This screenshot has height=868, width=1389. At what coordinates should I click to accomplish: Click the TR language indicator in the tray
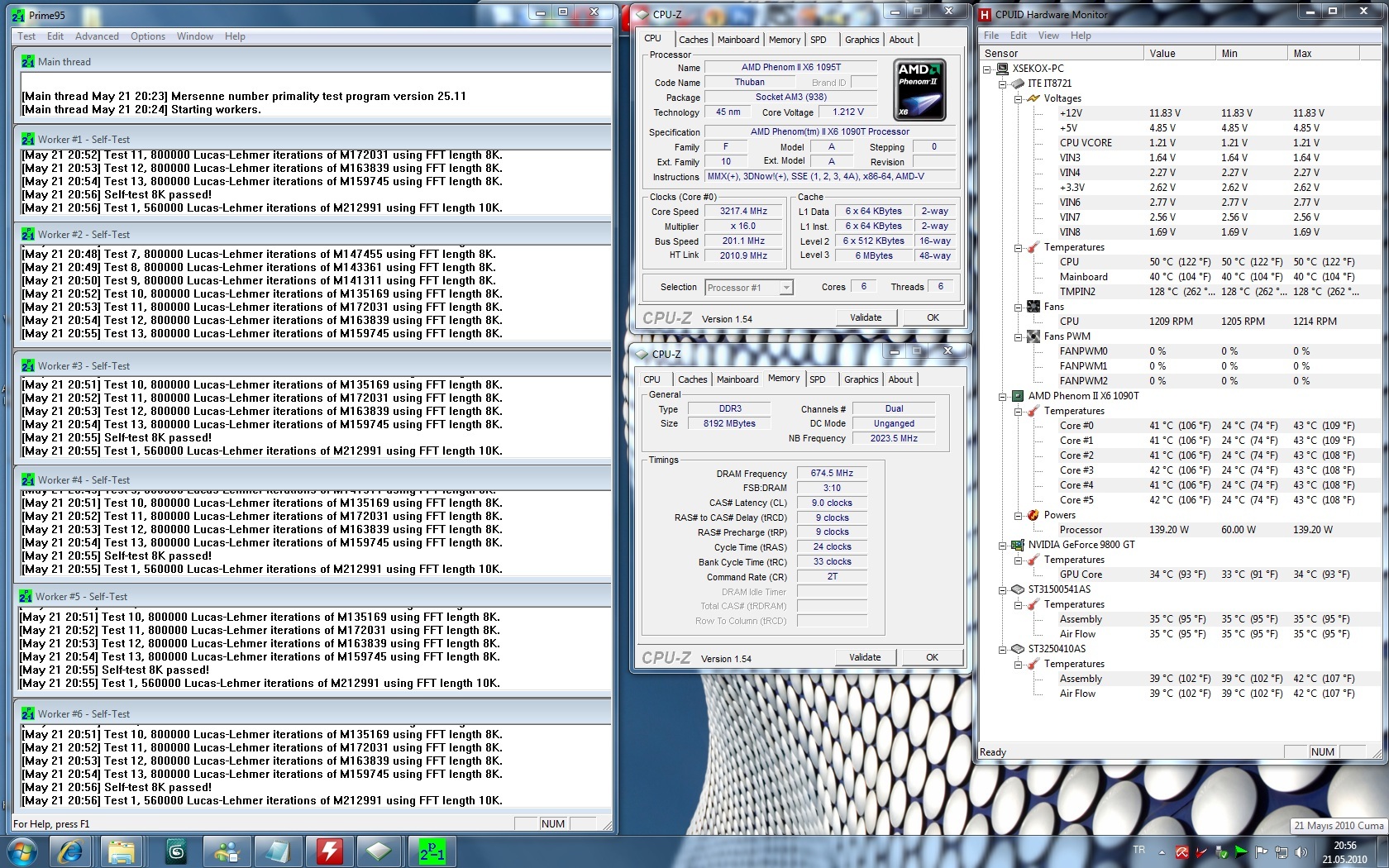pos(1139,850)
